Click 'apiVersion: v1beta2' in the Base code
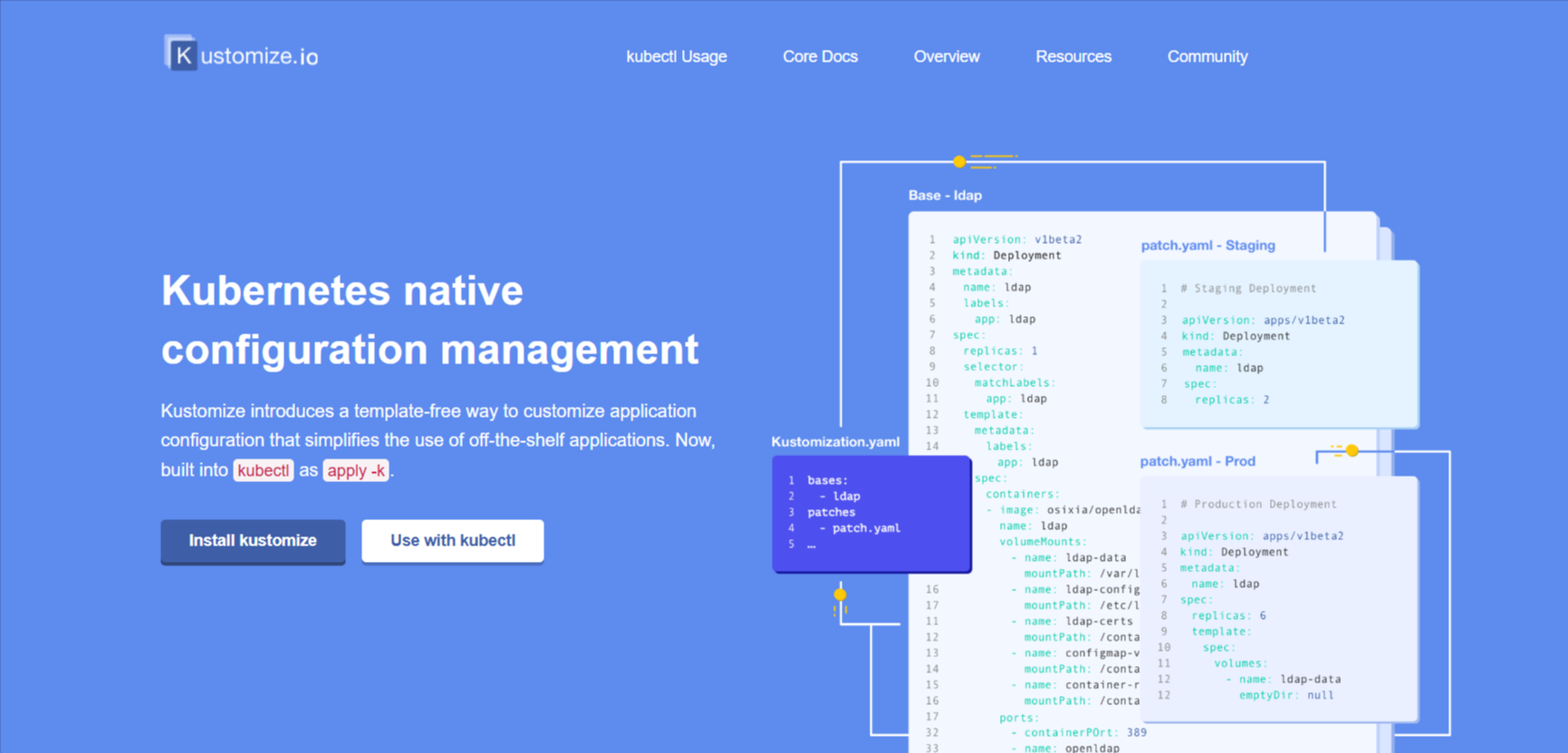Image resolution: width=1568 pixels, height=753 pixels. [x=1017, y=239]
